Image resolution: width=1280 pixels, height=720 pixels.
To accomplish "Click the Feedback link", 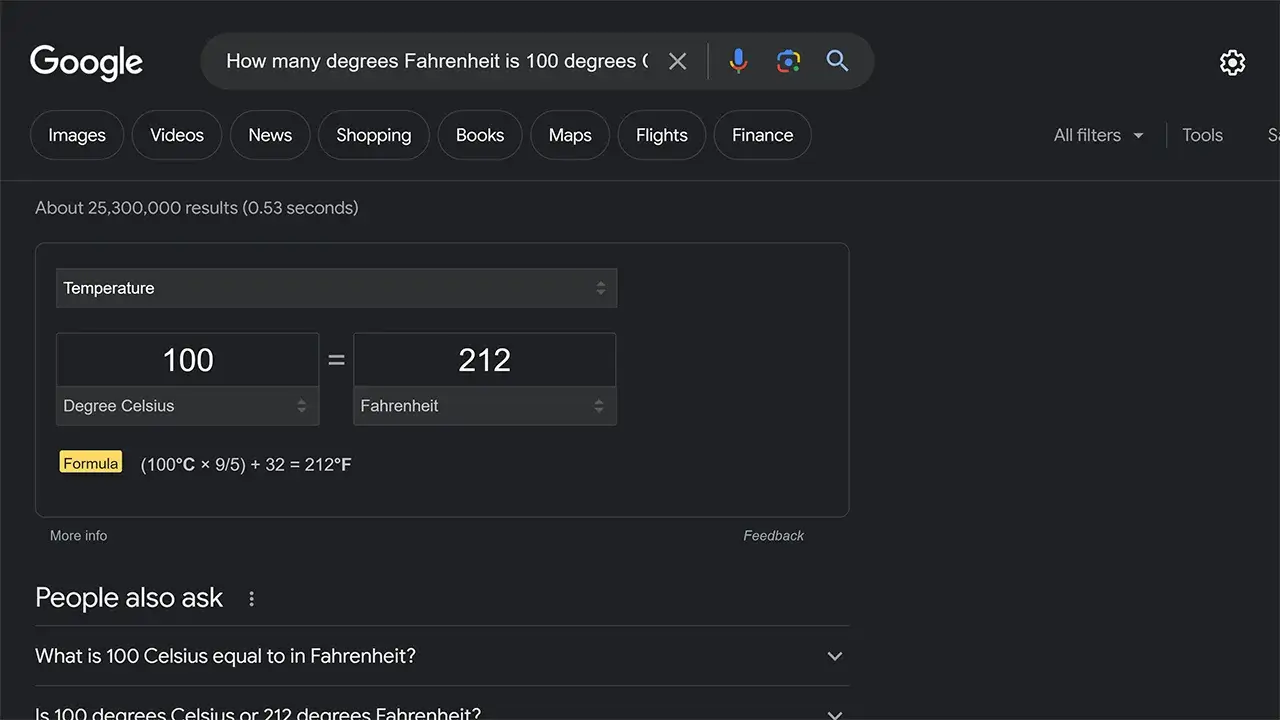I will click(774, 536).
